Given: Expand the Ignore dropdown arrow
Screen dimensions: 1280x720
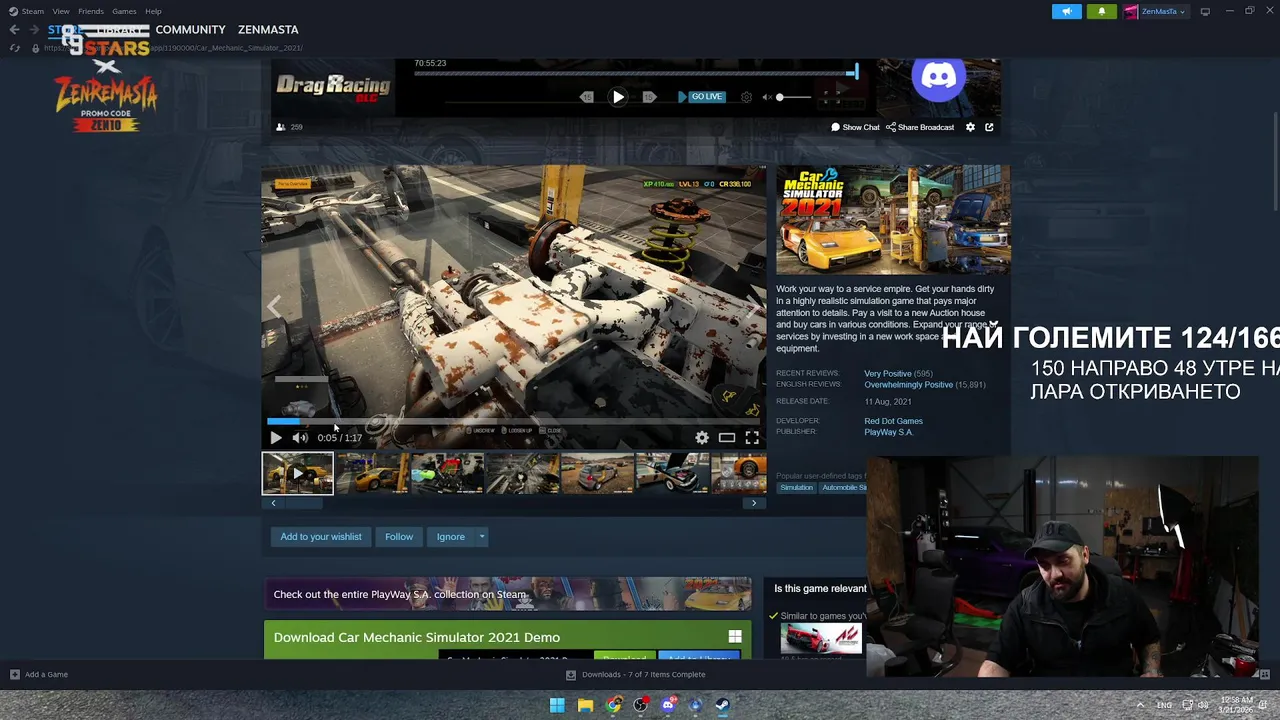Looking at the screenshot, I should (x=482, y=537).
